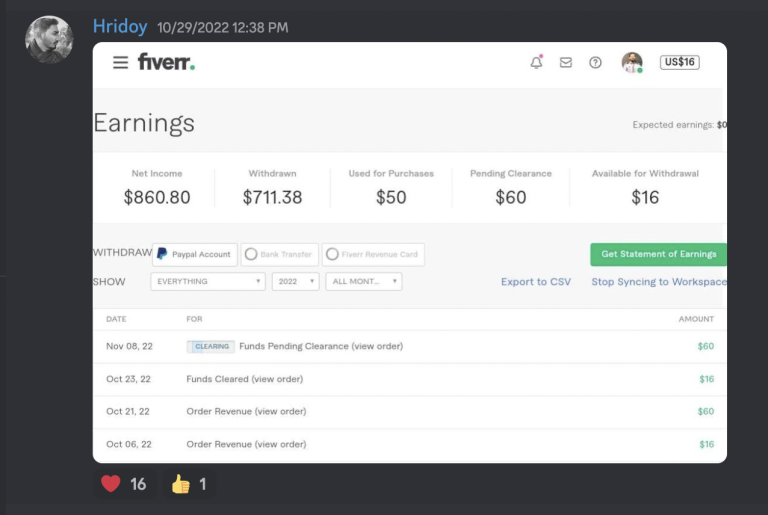Open the Fiverr hamburger menu

(120, 62)
